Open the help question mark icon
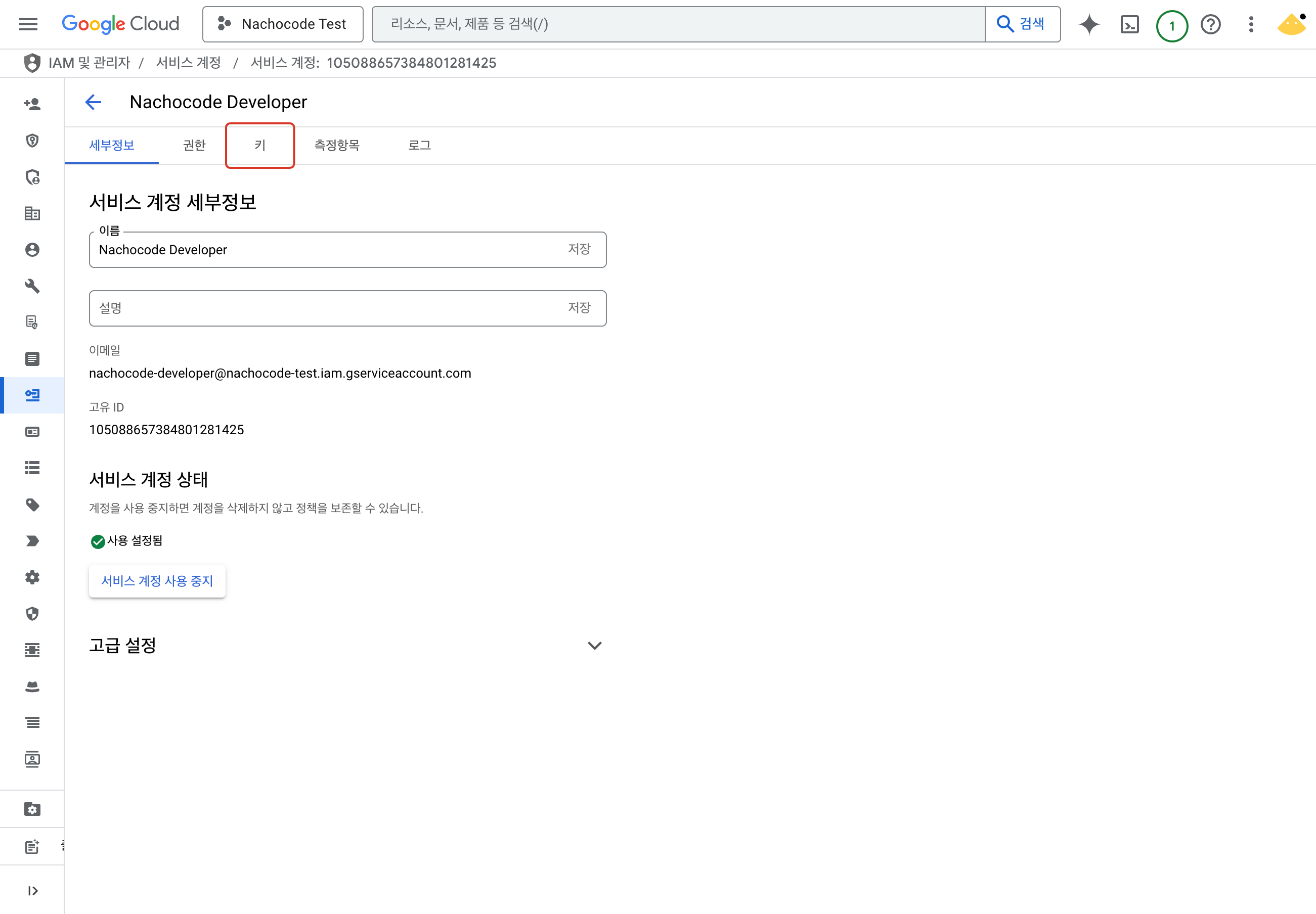The height and width of the screenshot is (914, 1316). coord(1211,25)
